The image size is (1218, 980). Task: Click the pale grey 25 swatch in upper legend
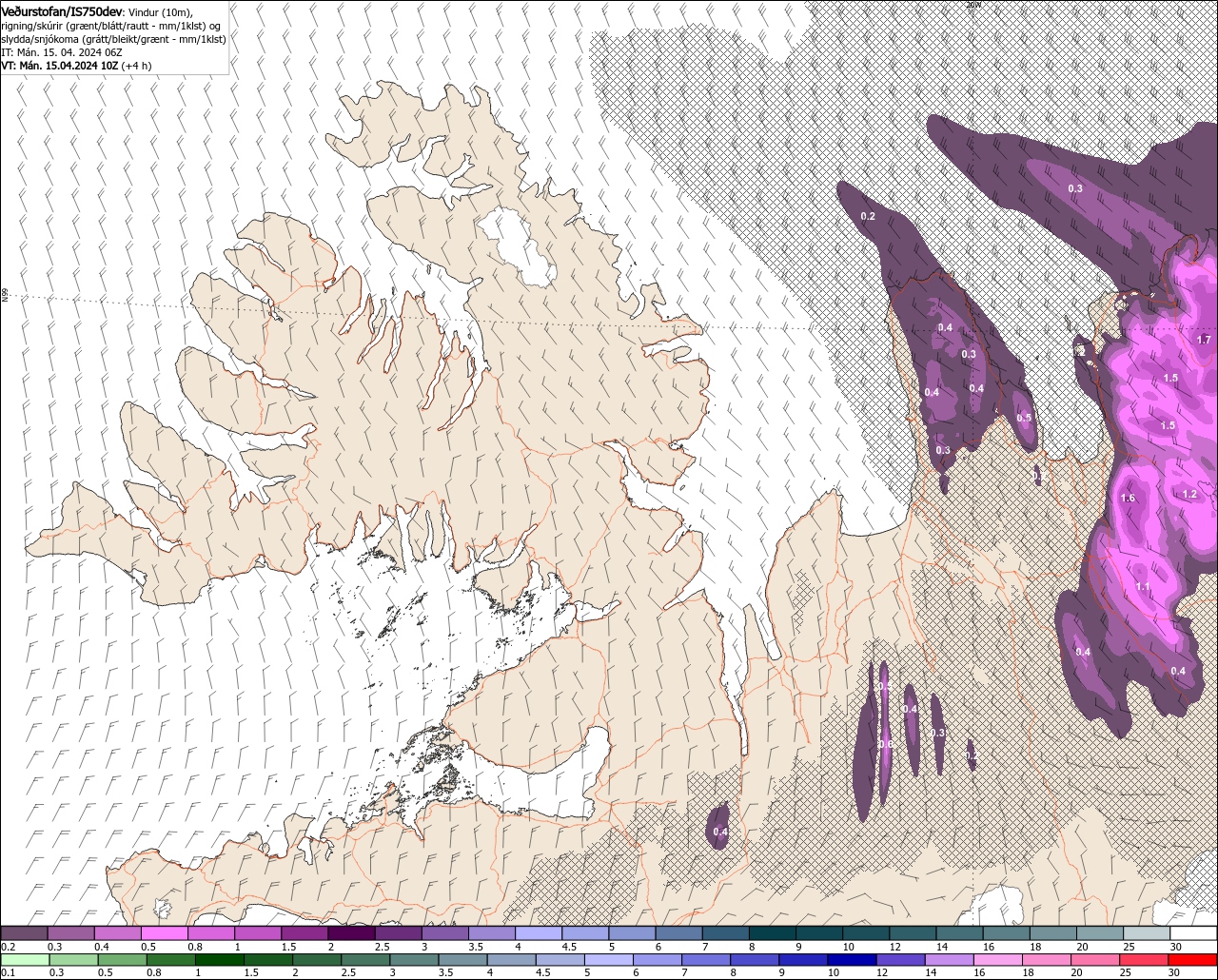(x=1147, y=933)
